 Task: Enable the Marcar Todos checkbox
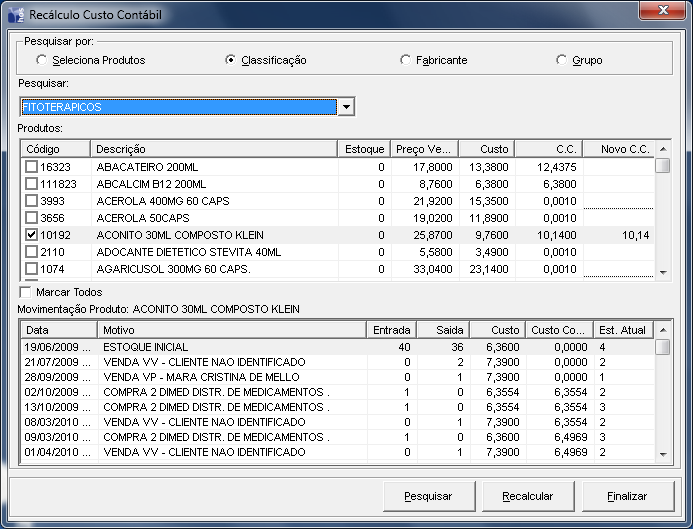click(x=26, y=292)
